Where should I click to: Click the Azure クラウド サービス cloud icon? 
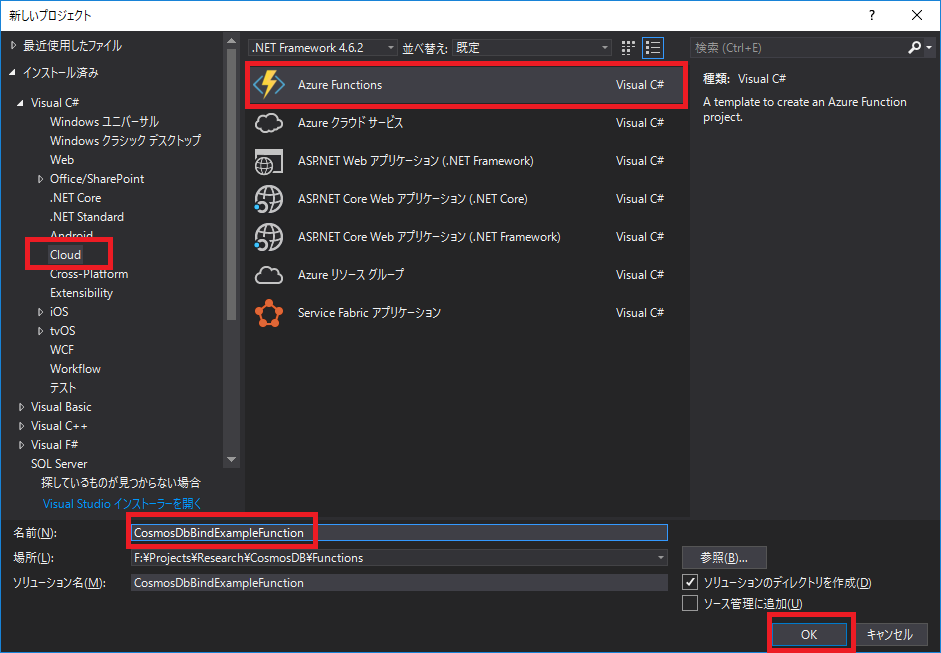pos(268,123)
